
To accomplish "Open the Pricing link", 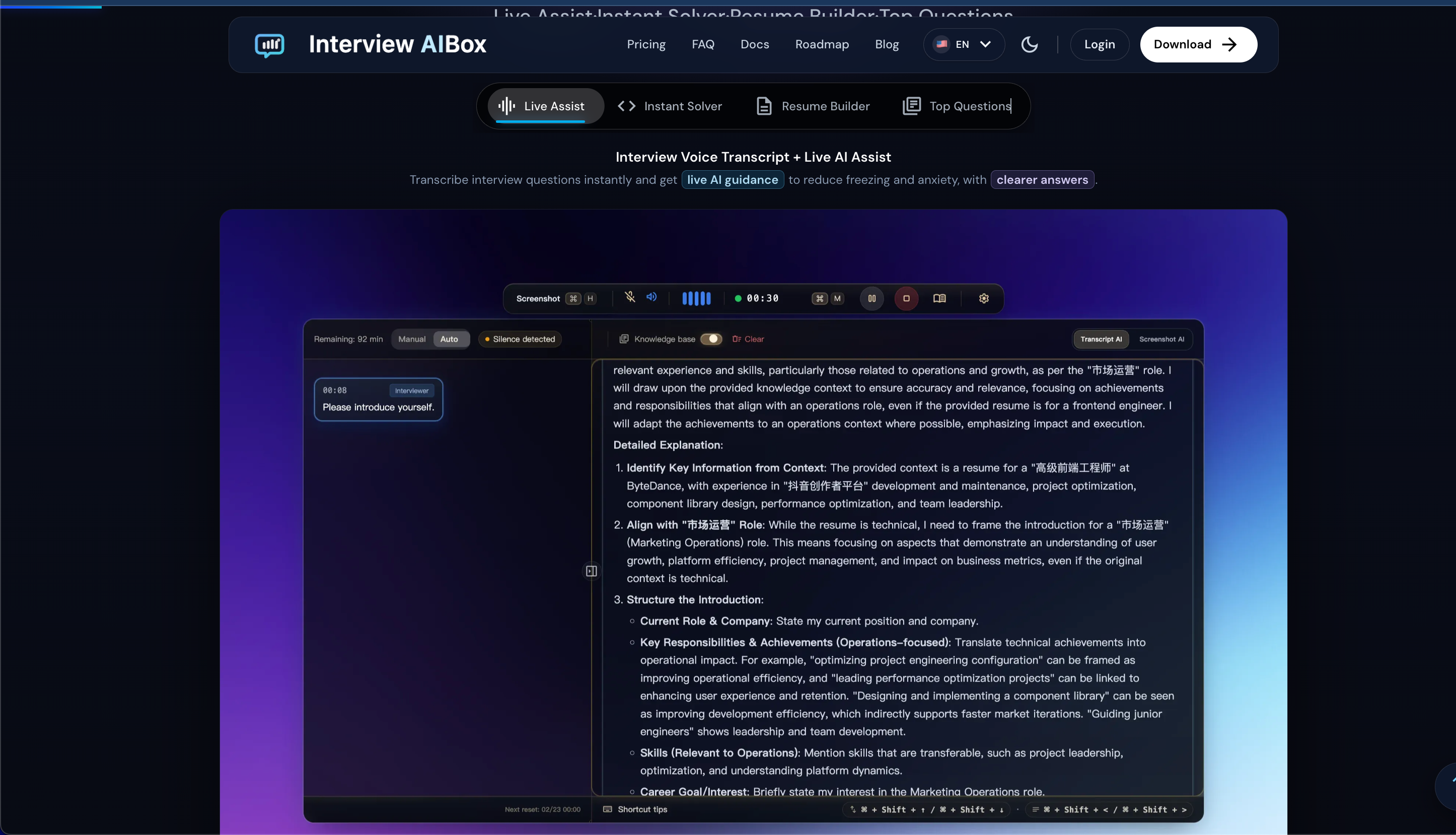I will [646, 45].
